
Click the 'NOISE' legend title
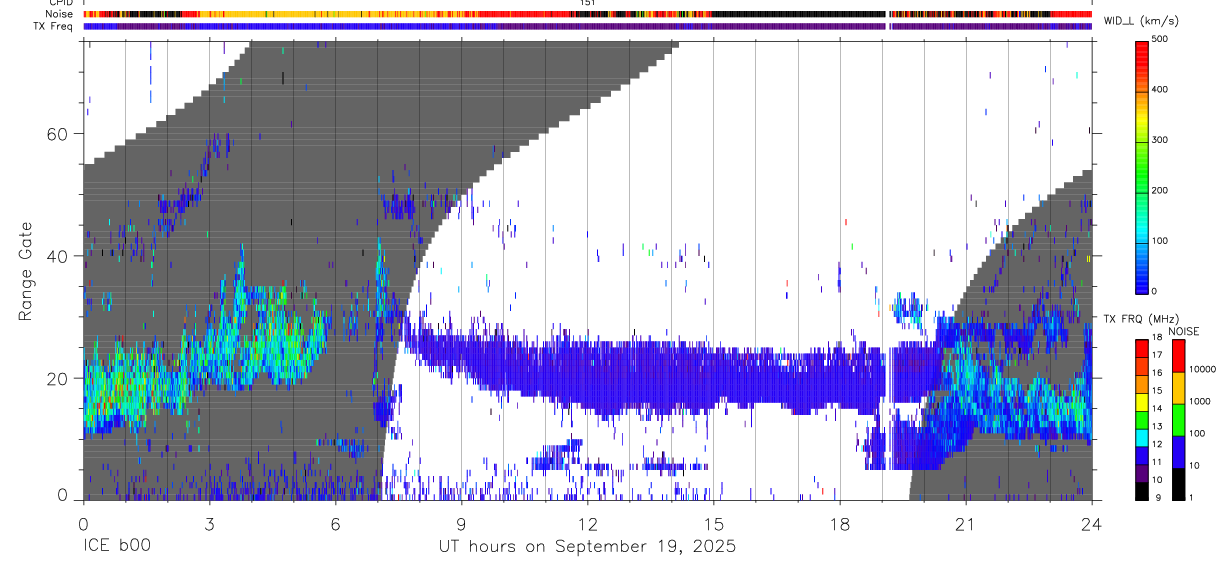click(x=1185, y=331)
